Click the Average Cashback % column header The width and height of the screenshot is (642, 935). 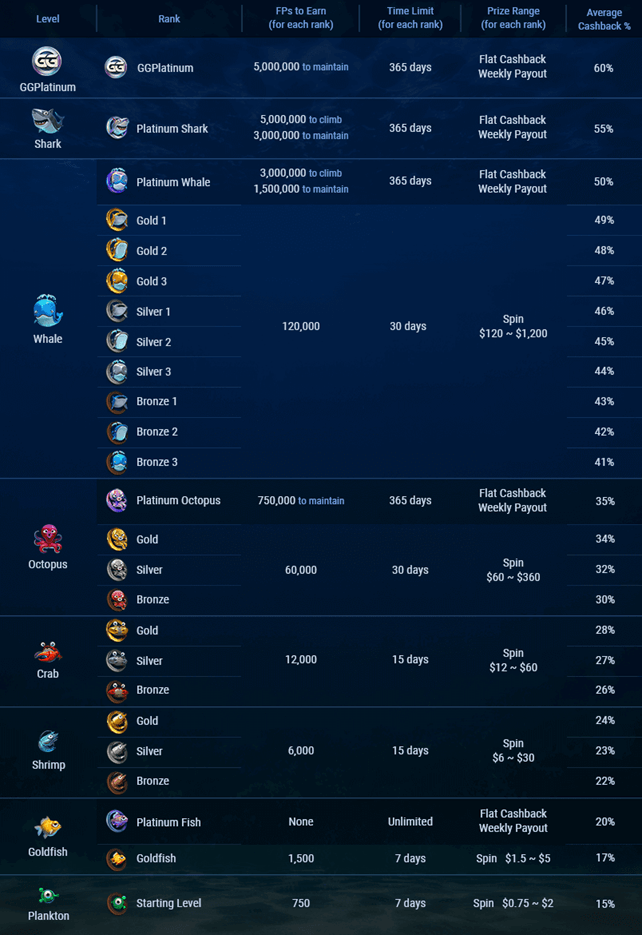[x=604, y=19]
